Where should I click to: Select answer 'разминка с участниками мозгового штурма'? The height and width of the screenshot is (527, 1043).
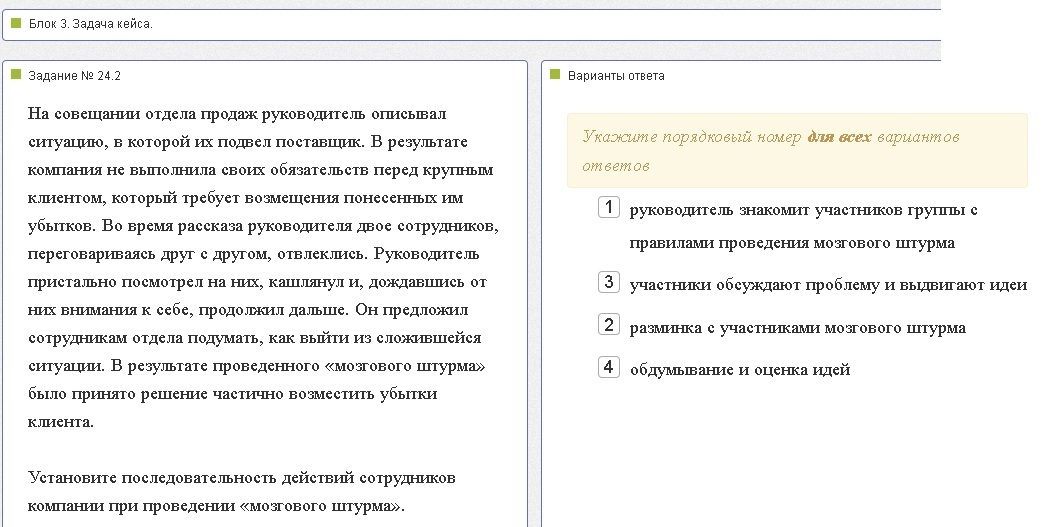click(x=798, y=328)
